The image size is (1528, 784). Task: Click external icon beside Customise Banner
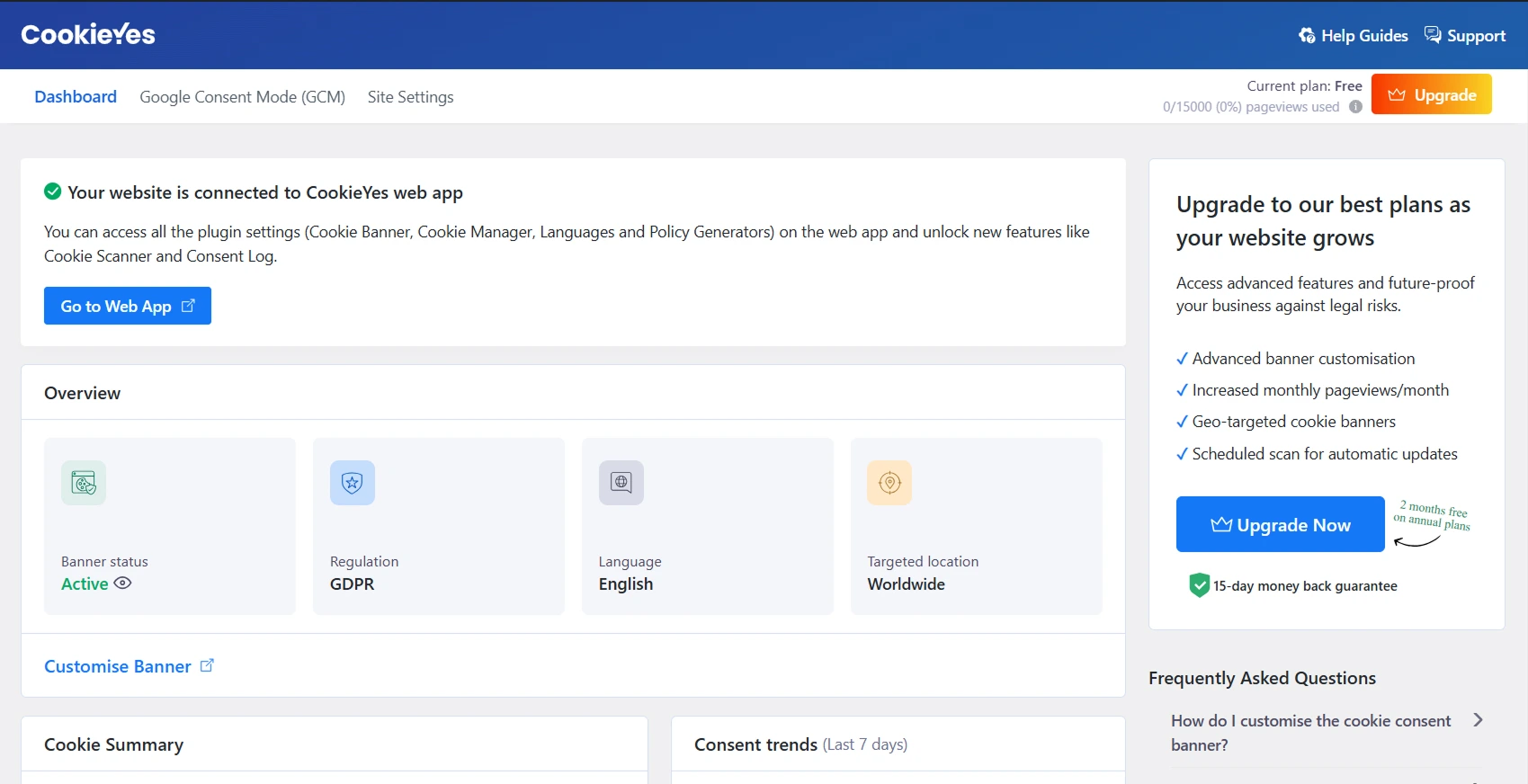pyautogui.click(x=207, y=665)
